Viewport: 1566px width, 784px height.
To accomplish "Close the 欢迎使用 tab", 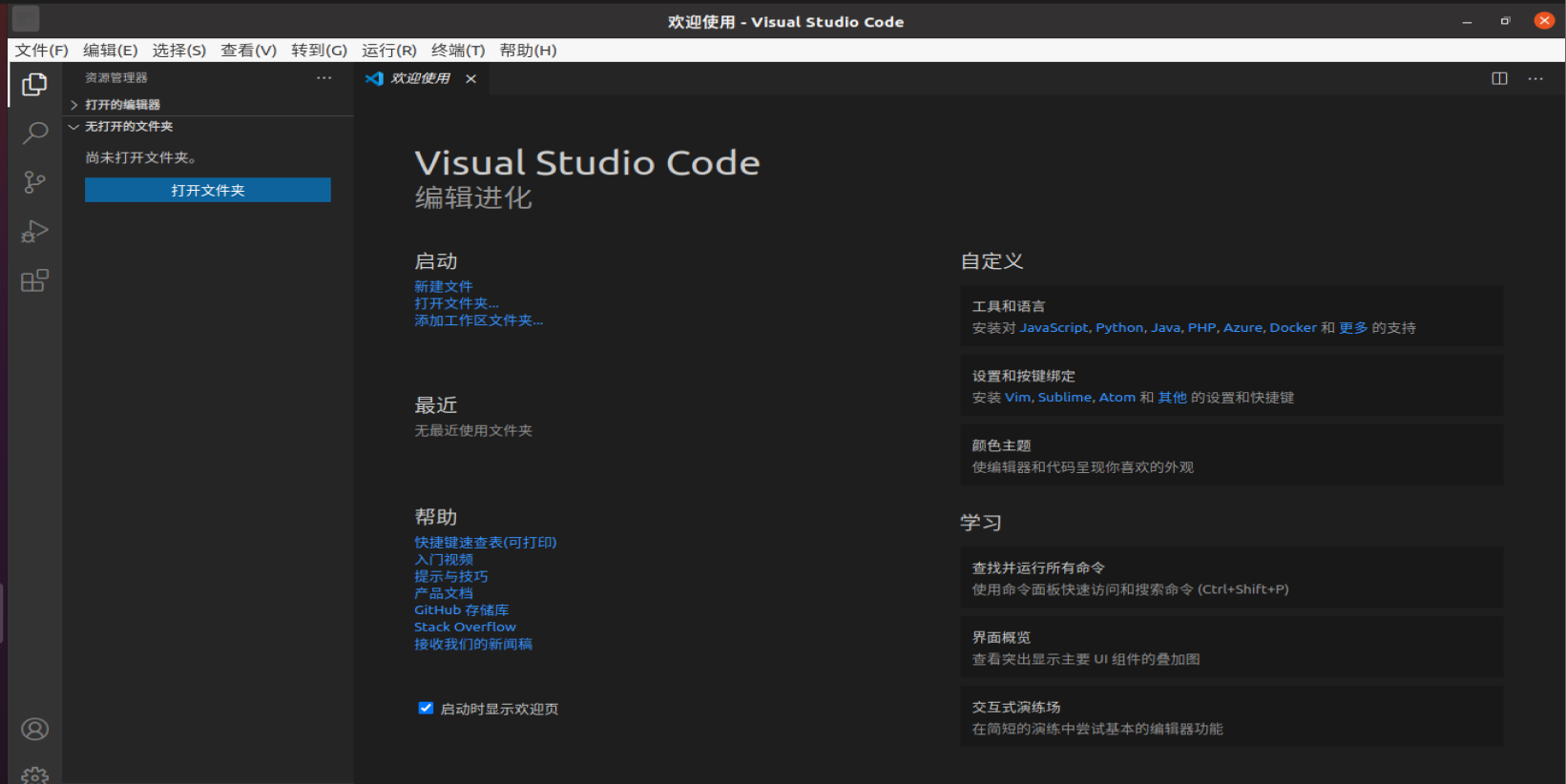I will [470, 78].
